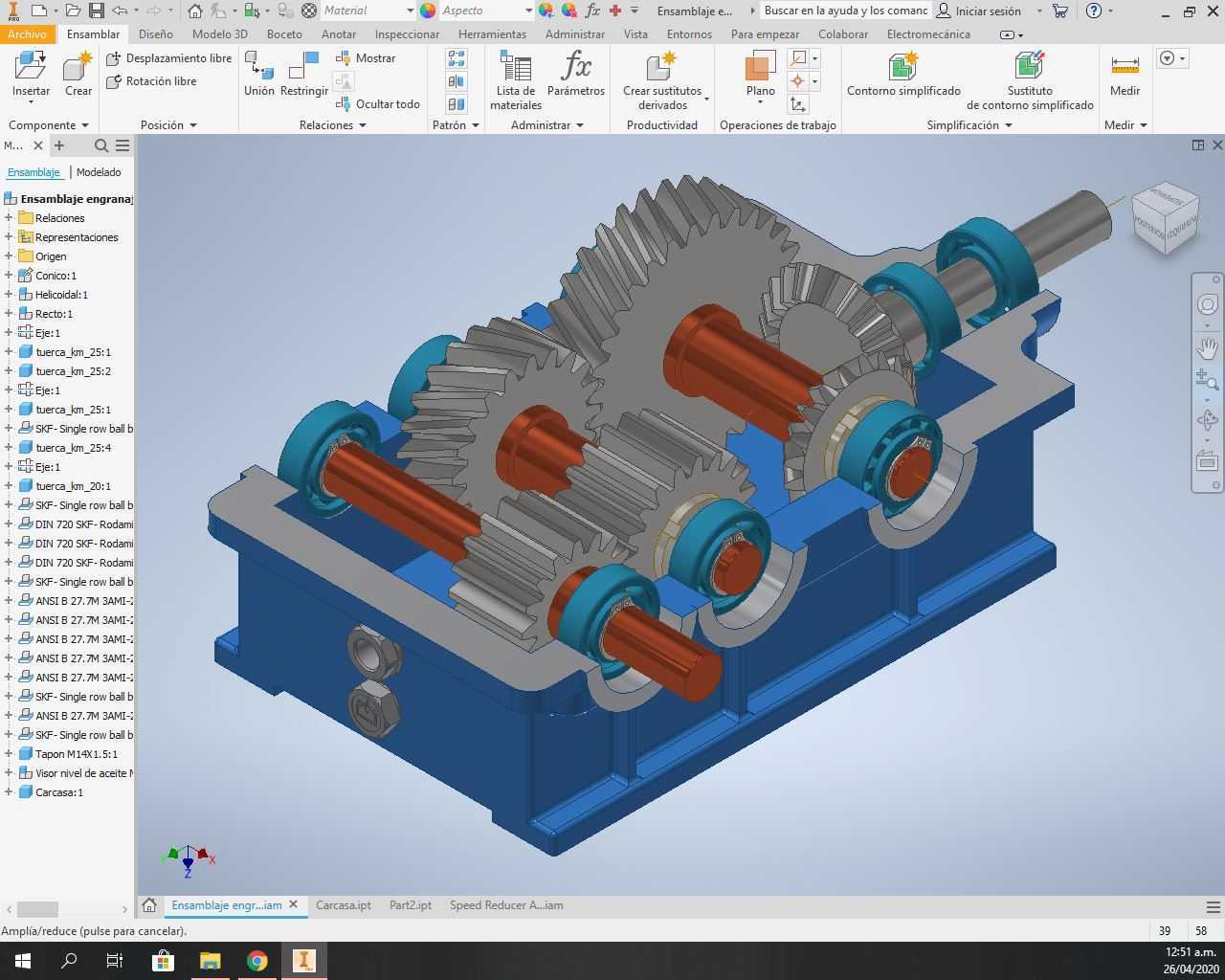Click the appearance color wheel swatch
1225x980 pixels.
pos(428,11)
